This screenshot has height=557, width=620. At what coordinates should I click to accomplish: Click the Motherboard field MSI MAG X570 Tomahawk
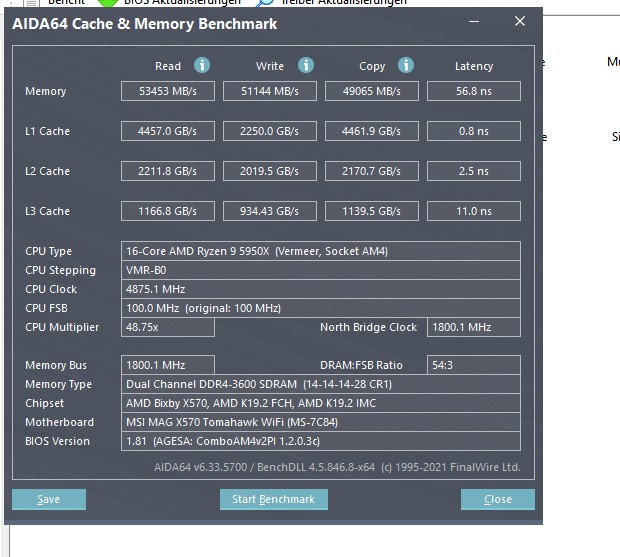click(x=321, y=422)
